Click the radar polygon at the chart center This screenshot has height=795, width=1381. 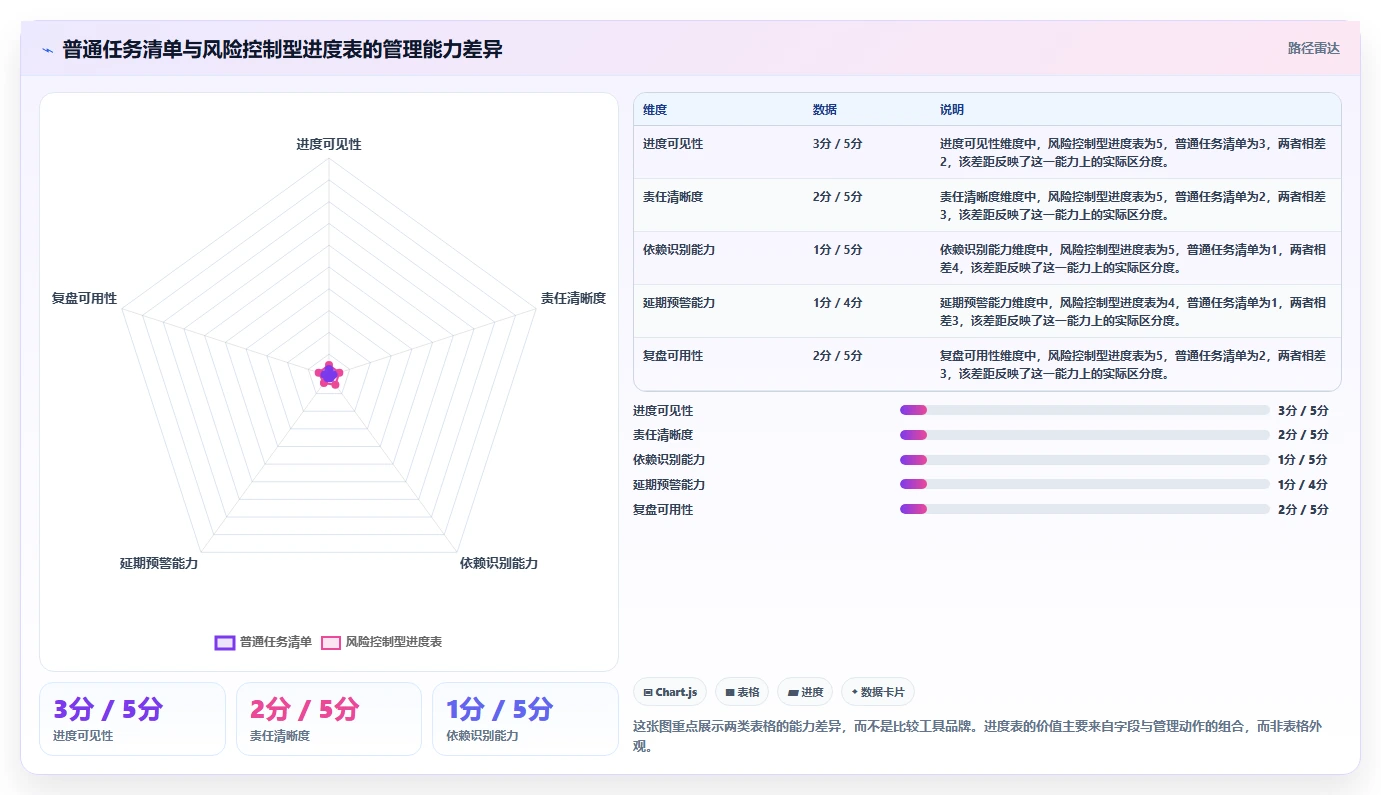coord(329,374)
